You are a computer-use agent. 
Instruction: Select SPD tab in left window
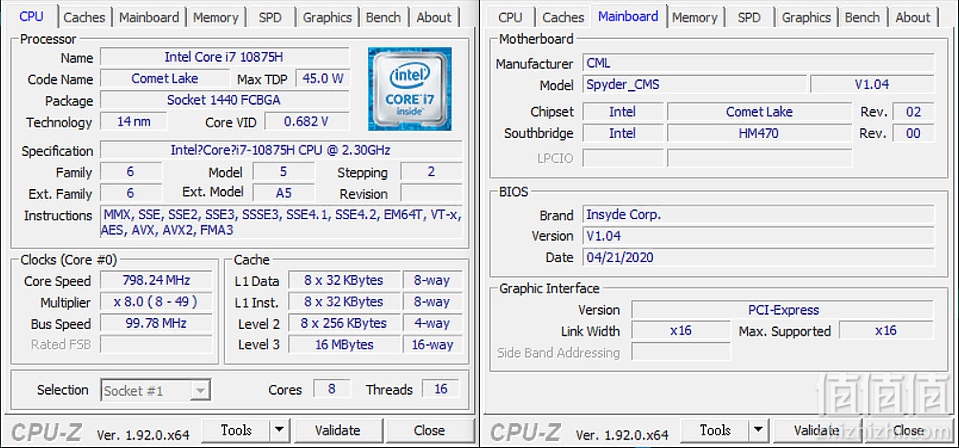(270, 17)
